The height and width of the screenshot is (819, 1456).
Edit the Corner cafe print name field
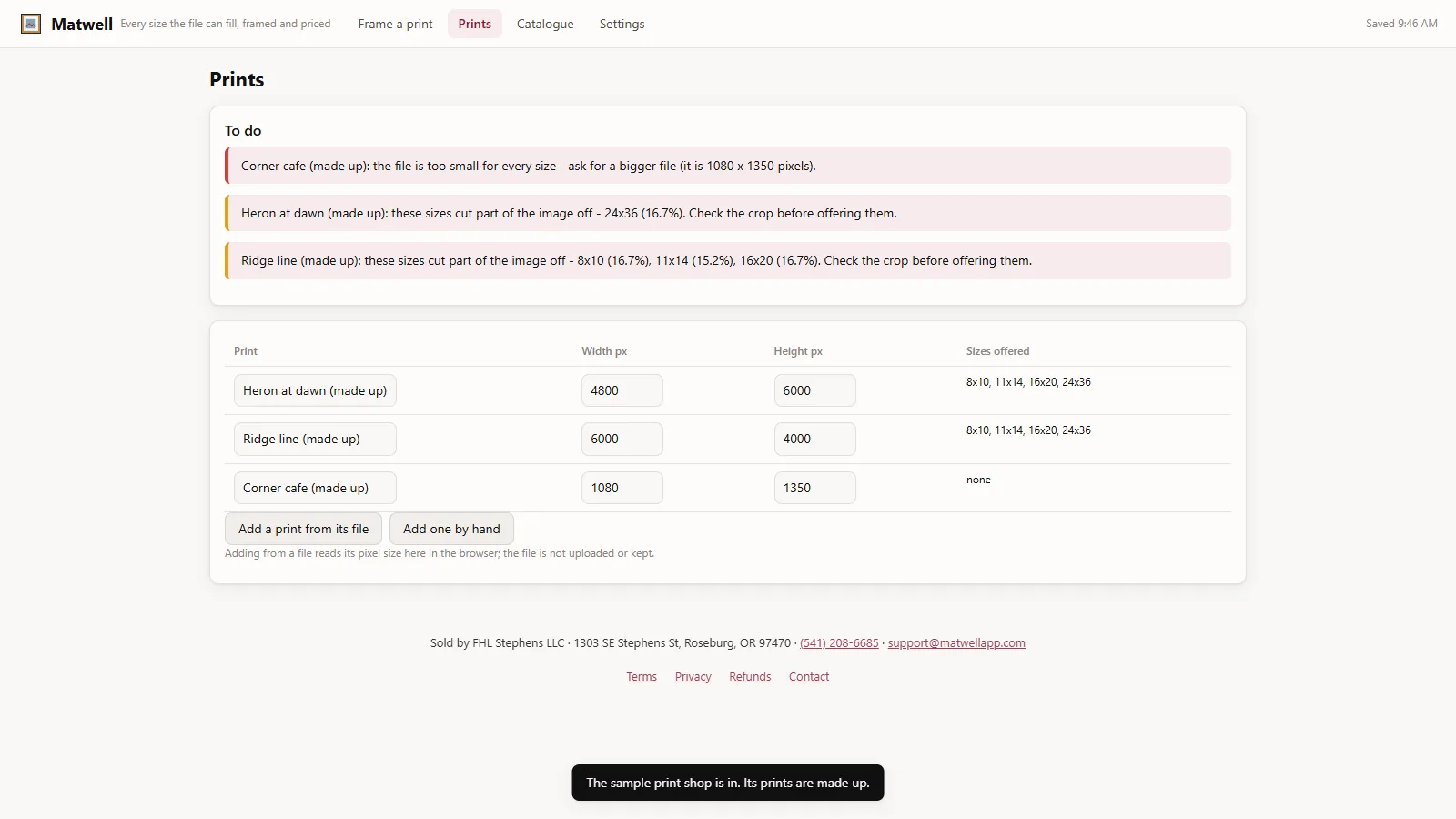coord(315,488)
